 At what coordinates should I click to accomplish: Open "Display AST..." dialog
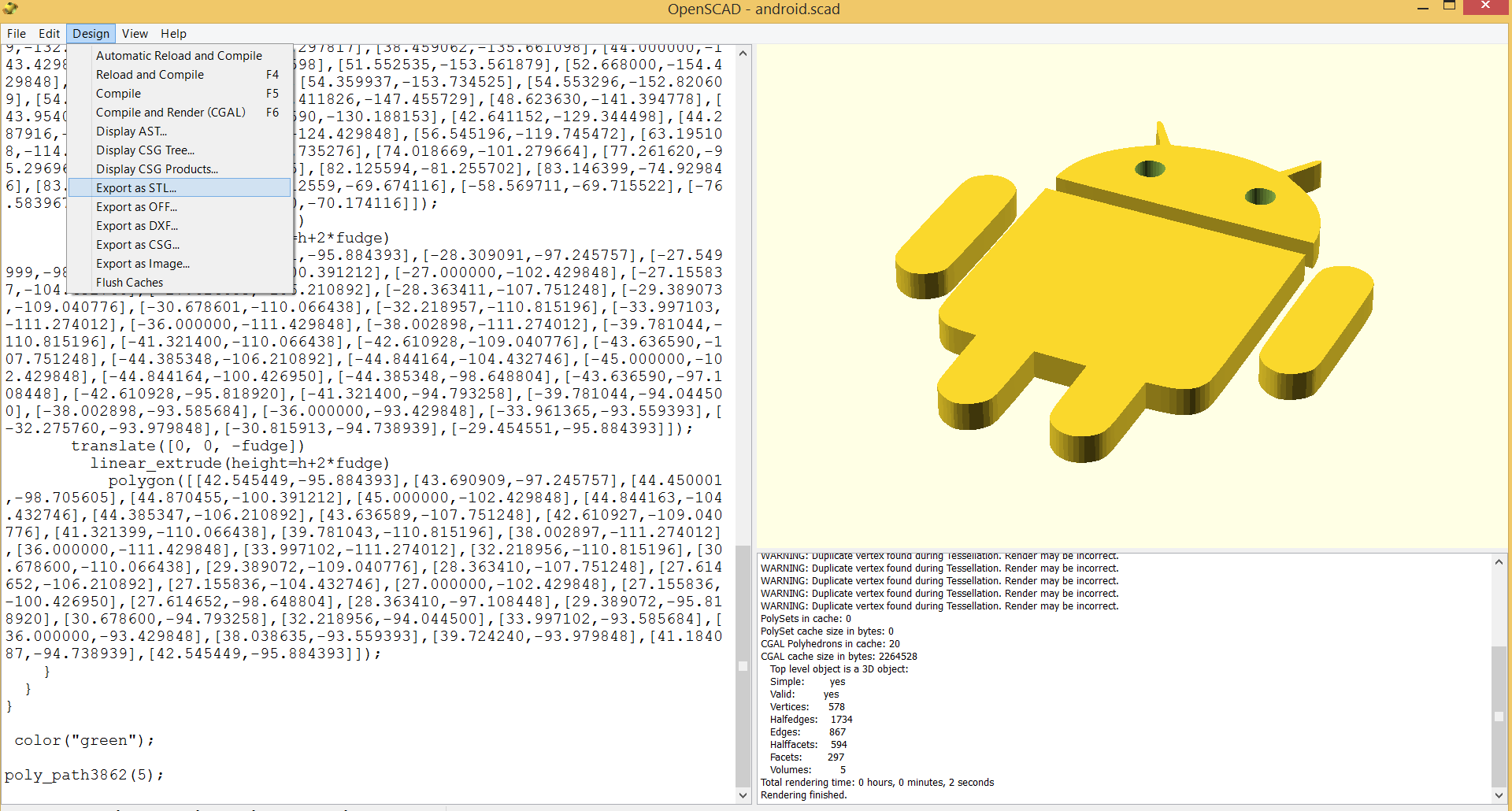[x=132, y=131]
